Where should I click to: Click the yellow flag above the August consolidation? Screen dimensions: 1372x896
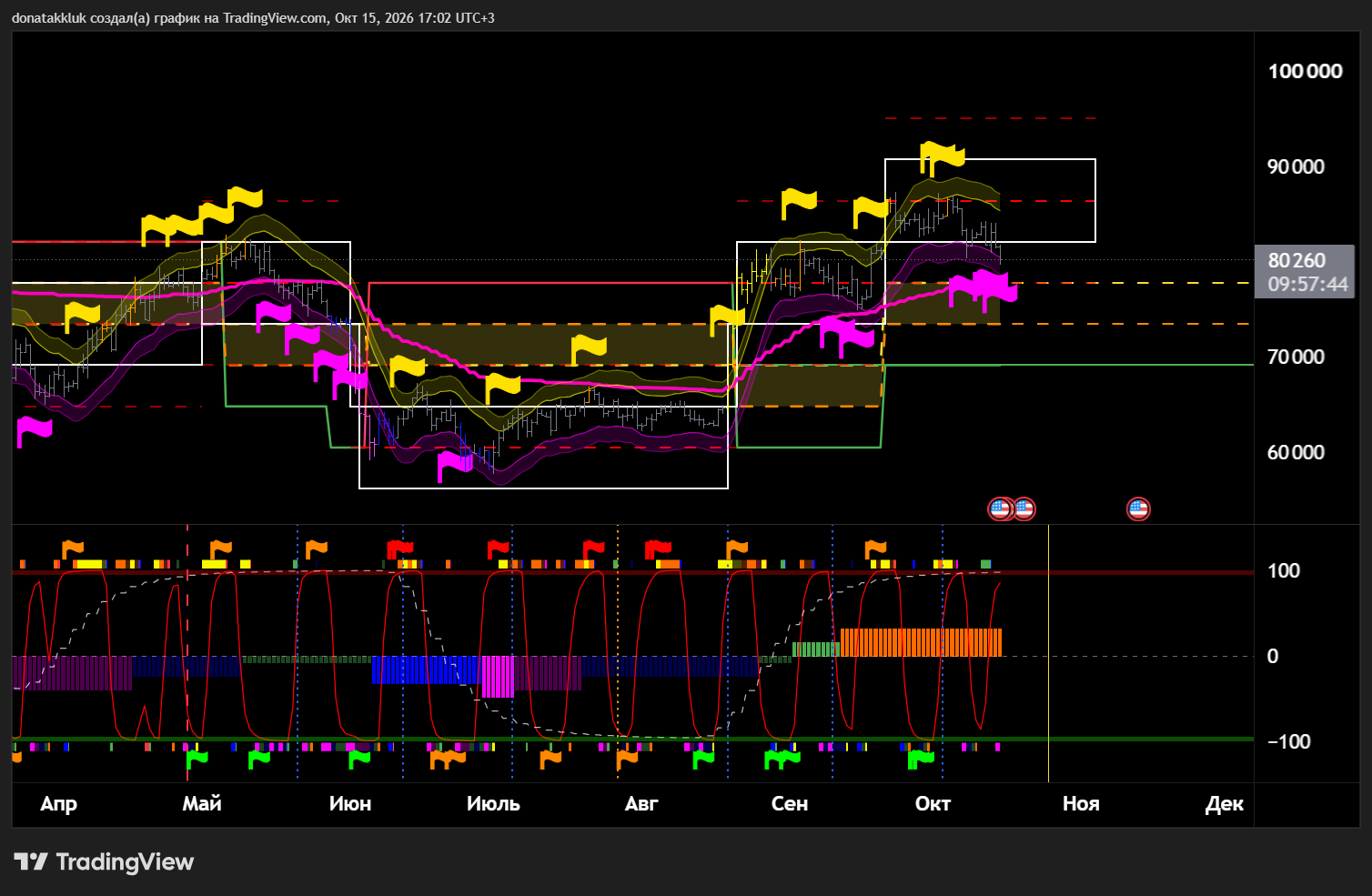[589, 349]
